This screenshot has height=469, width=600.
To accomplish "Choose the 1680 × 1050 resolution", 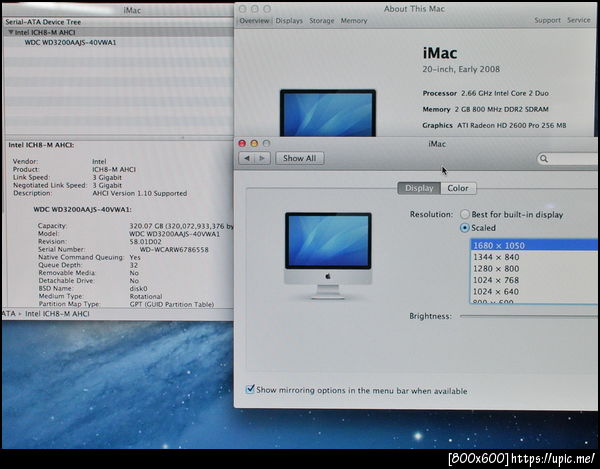I will [534, 245].
